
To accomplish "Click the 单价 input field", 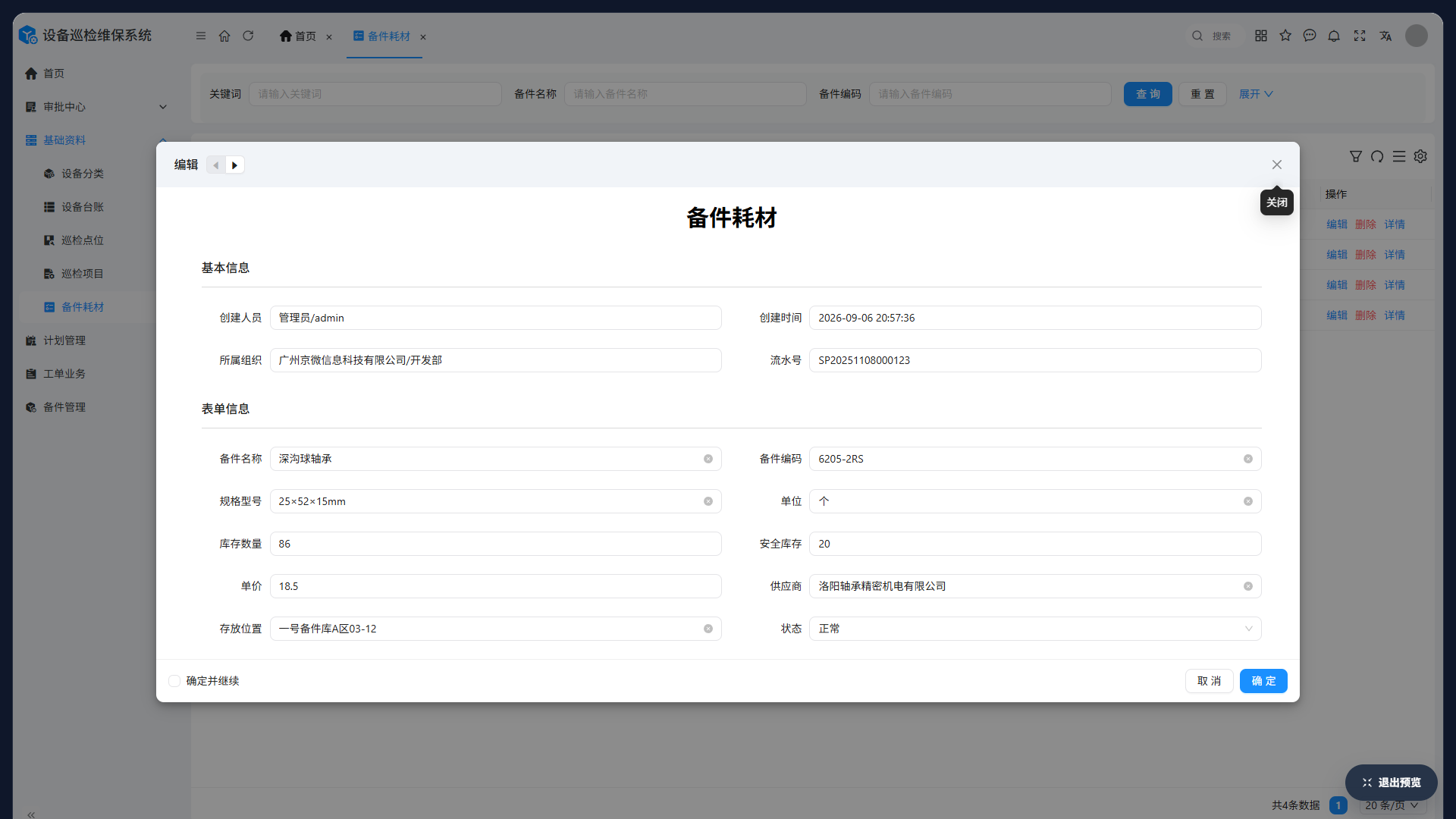I will tap(496, 586).
